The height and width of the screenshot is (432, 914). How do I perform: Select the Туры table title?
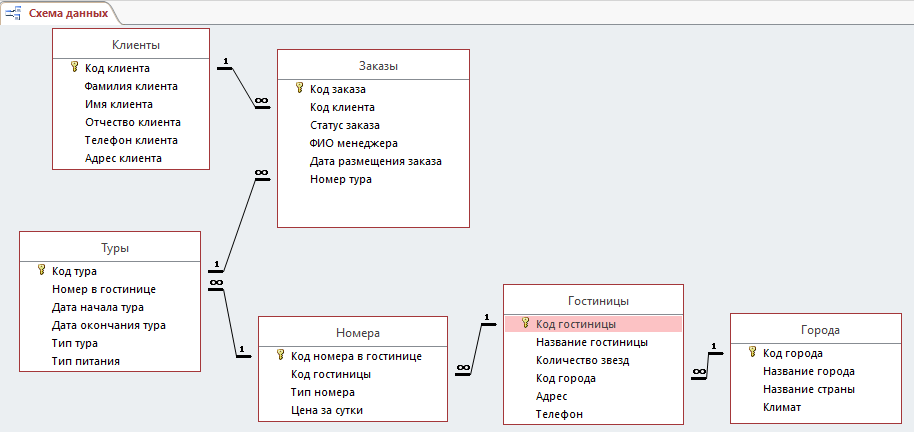[115, 248]
